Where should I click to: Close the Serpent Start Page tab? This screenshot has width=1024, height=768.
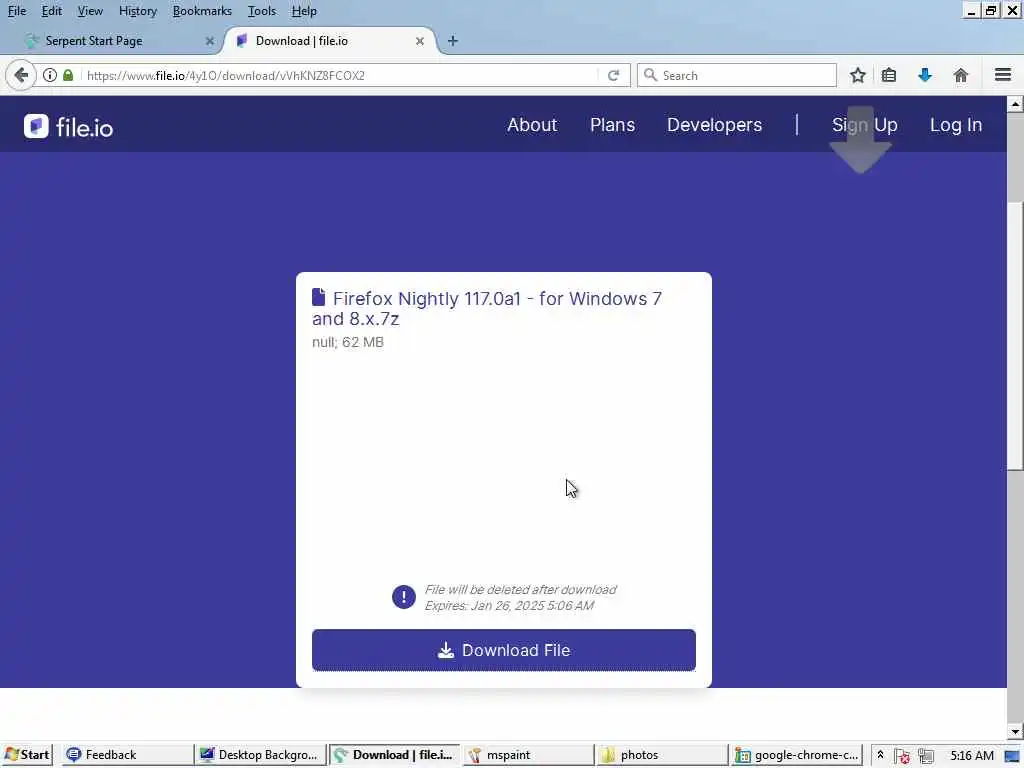[210, 41]
